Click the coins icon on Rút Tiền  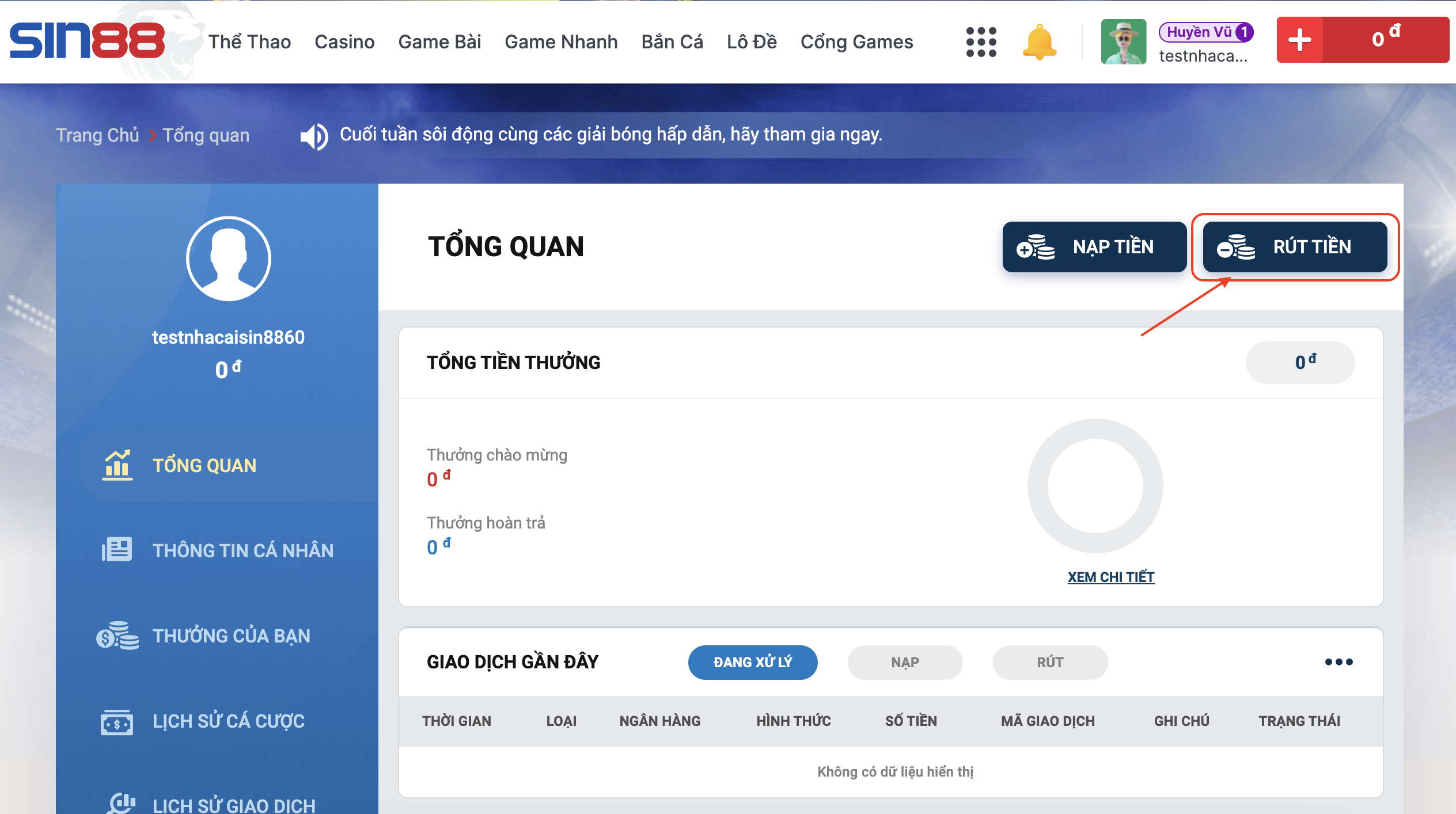tap(1235, 247)
